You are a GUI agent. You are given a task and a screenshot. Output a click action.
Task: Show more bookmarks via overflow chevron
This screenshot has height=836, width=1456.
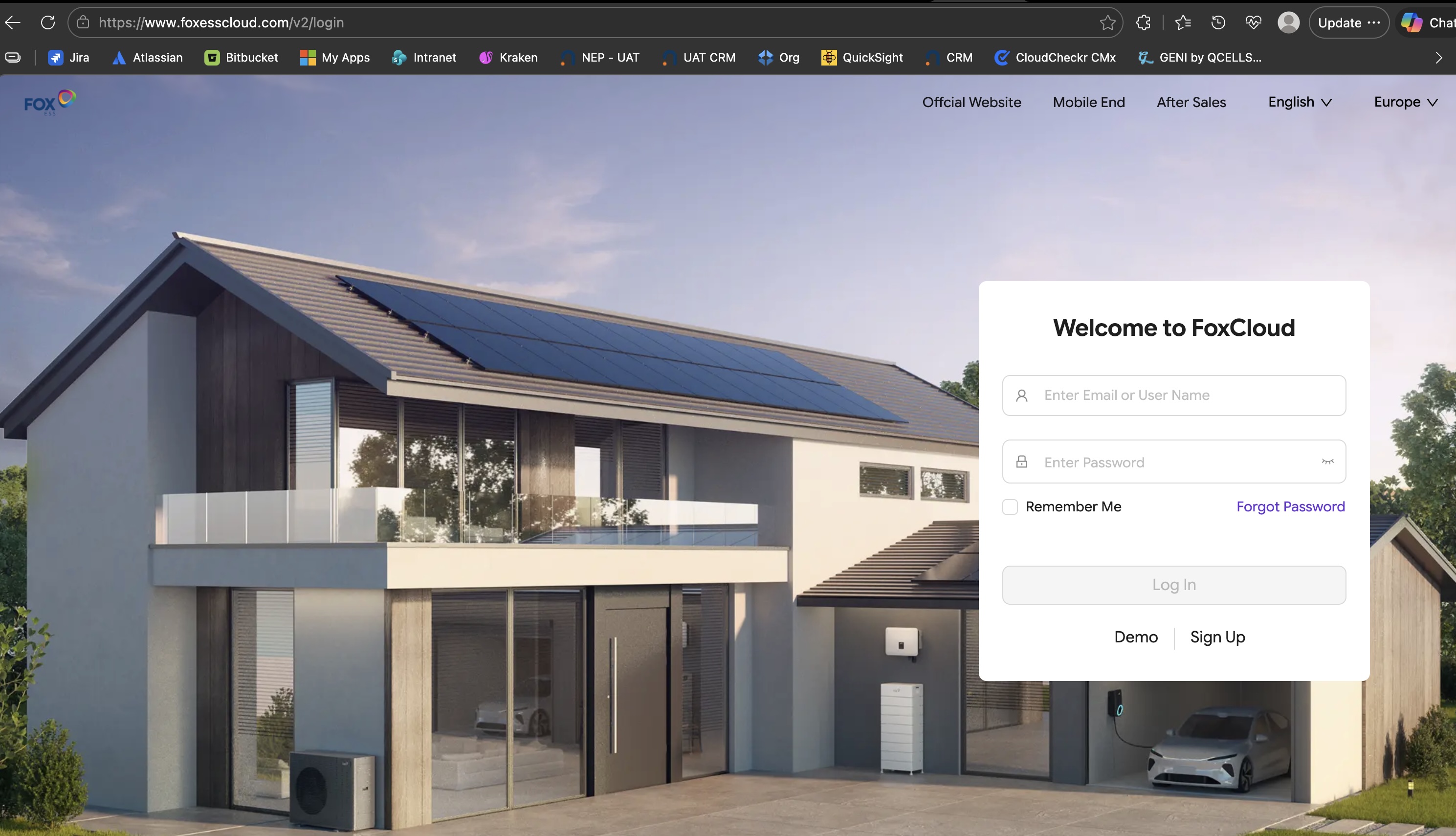coord(1438,57)
